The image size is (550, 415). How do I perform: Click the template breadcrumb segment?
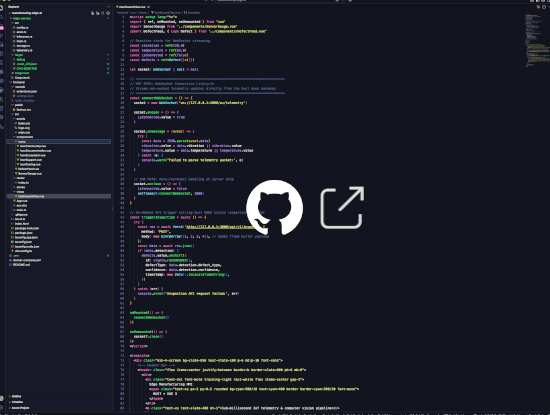pos(194,13)
